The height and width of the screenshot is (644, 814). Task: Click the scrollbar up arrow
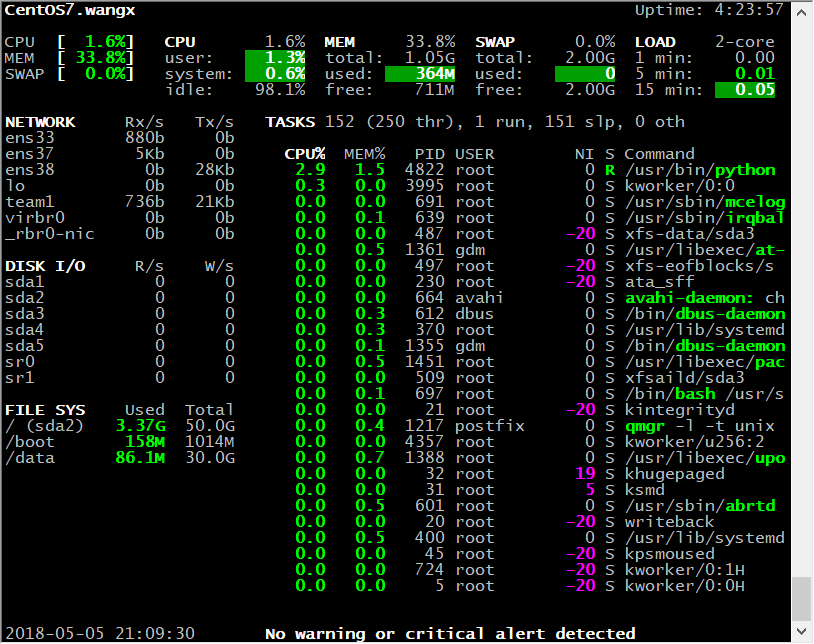(801, 11)
